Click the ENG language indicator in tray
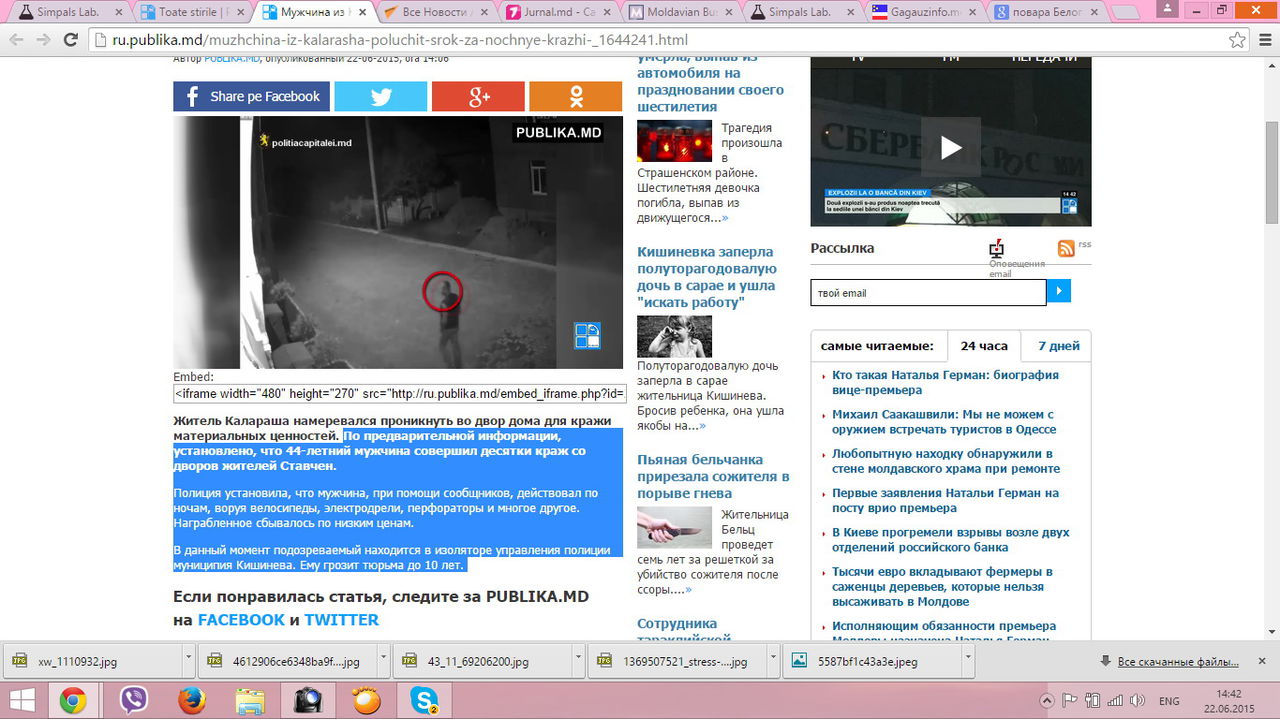The height and width of the screenshot is (719, 1280). point(1169,701)
